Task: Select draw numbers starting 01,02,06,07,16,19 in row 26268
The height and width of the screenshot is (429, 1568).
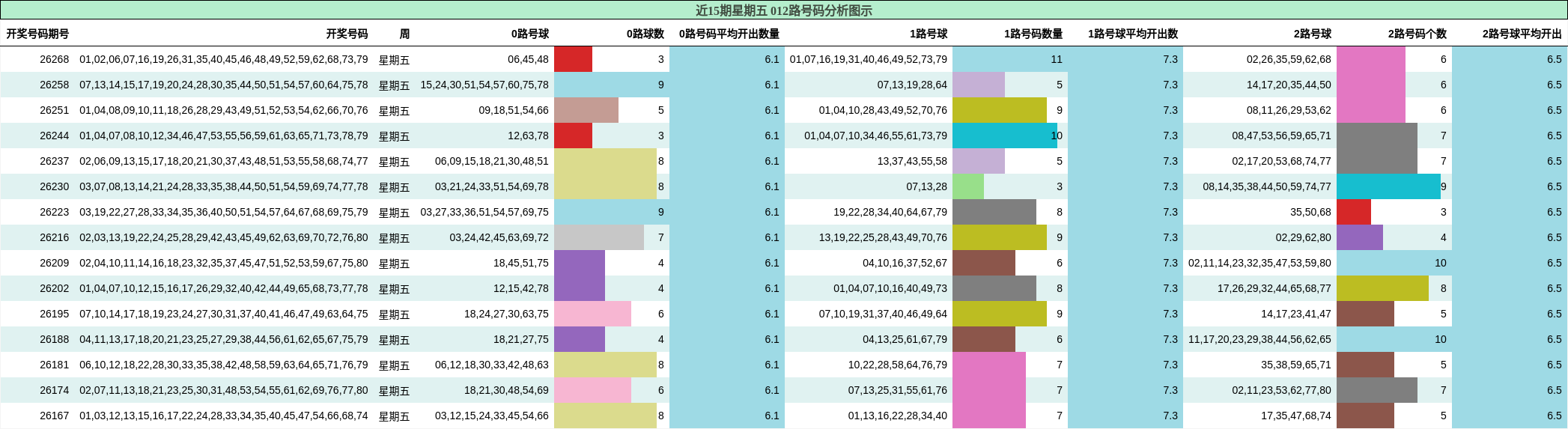Action: click(224, 59)
